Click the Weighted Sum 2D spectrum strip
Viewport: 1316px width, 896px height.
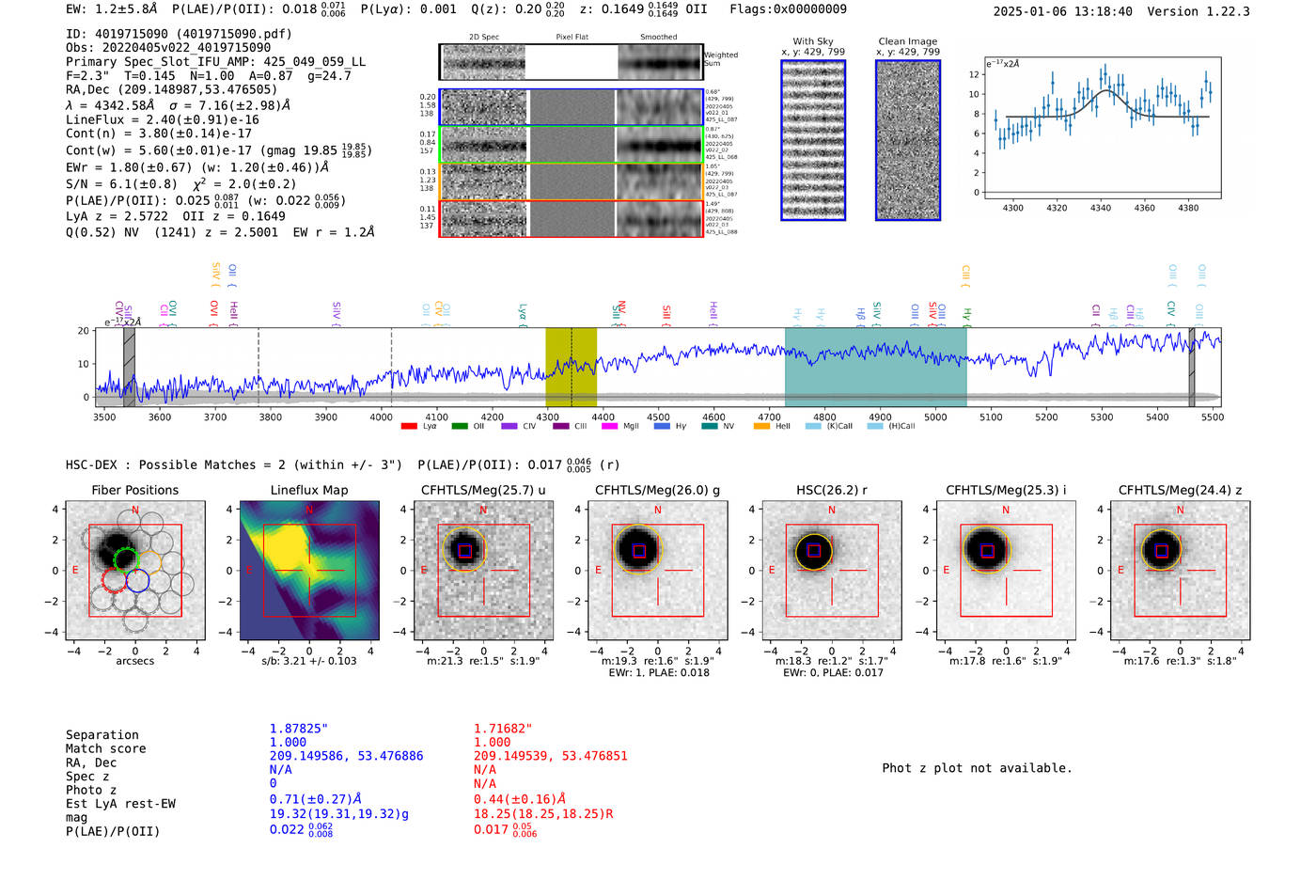pyautogui.click(x=572, y=62)
